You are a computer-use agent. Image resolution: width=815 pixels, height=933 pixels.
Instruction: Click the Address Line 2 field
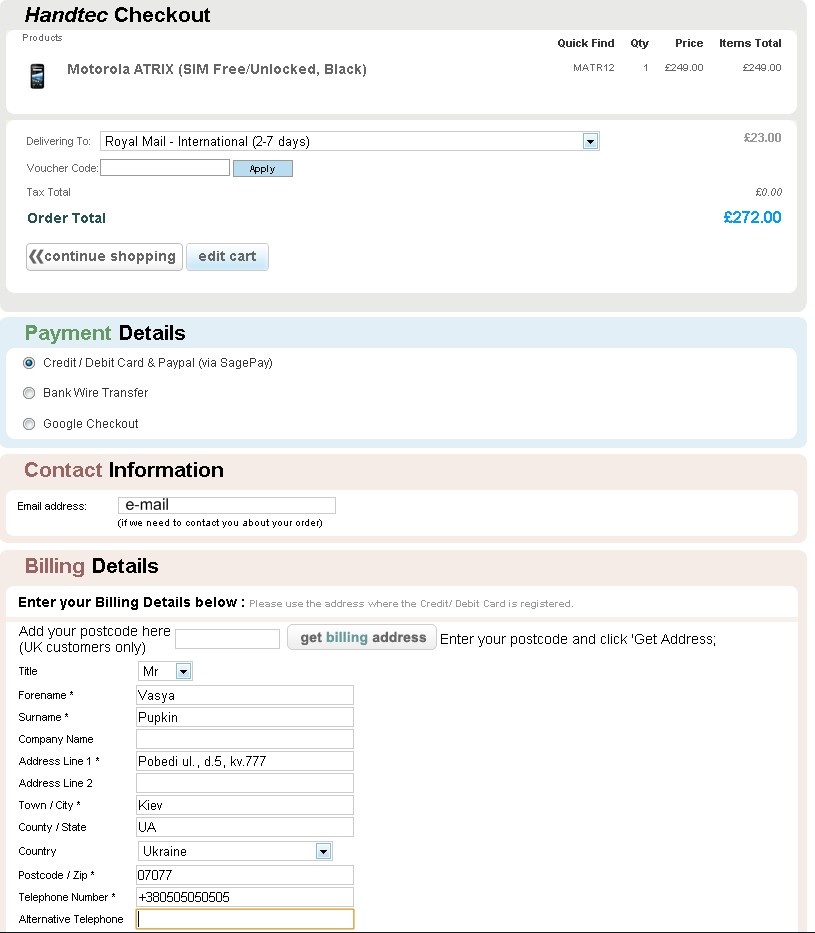(x=244, y=783)
